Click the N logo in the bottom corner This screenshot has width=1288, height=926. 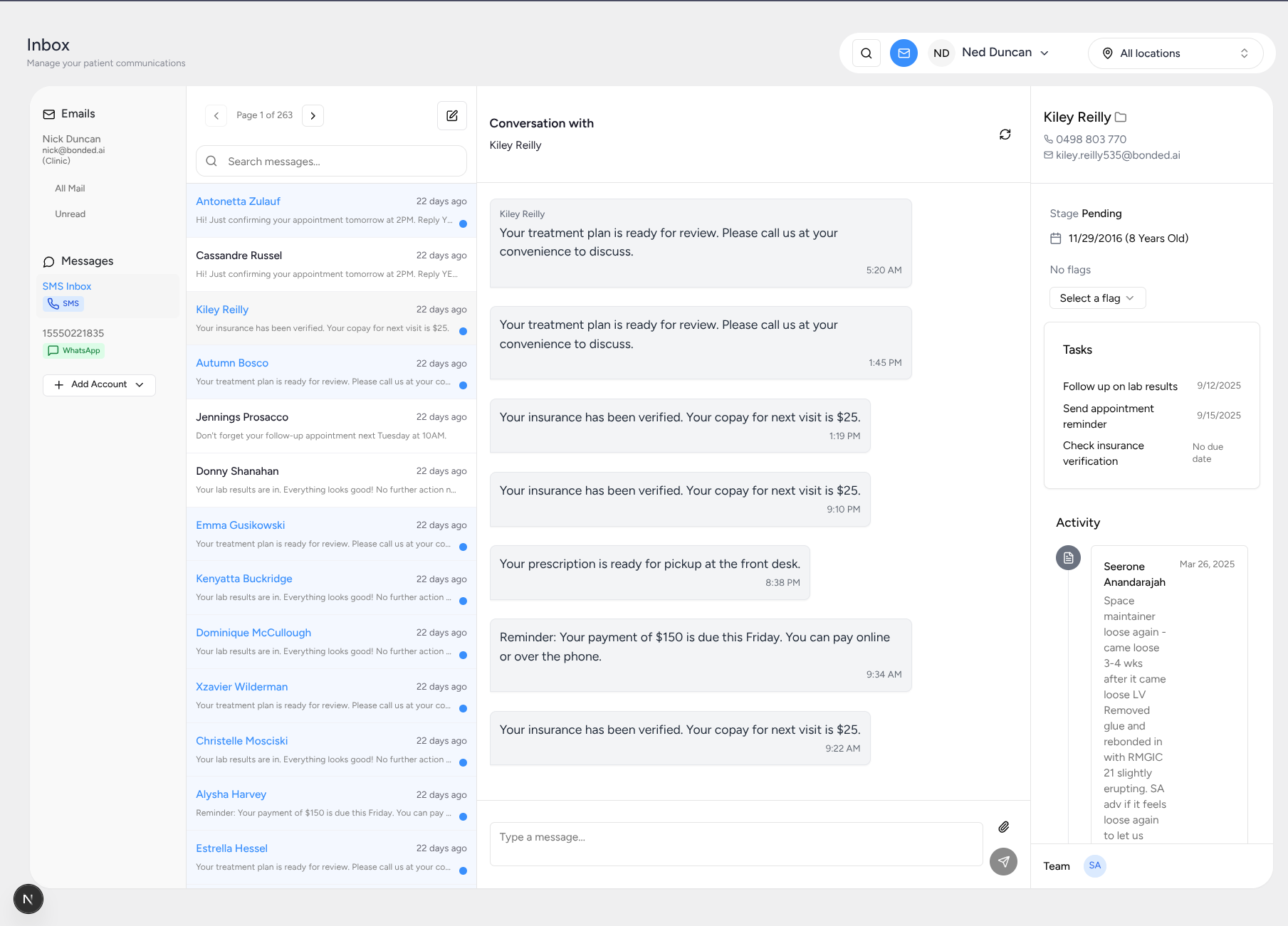tap(28, 899)
